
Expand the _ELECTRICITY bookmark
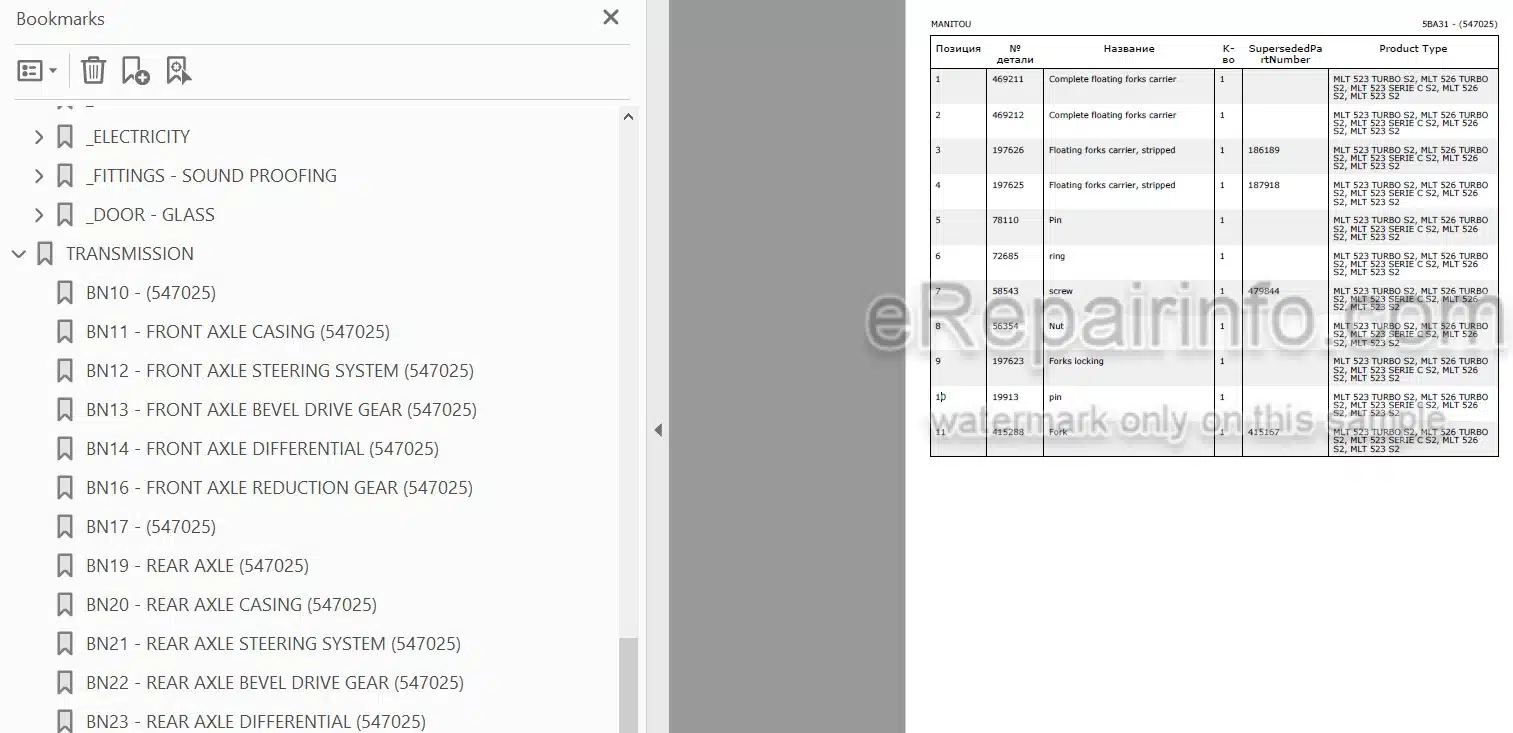point(39,137)
